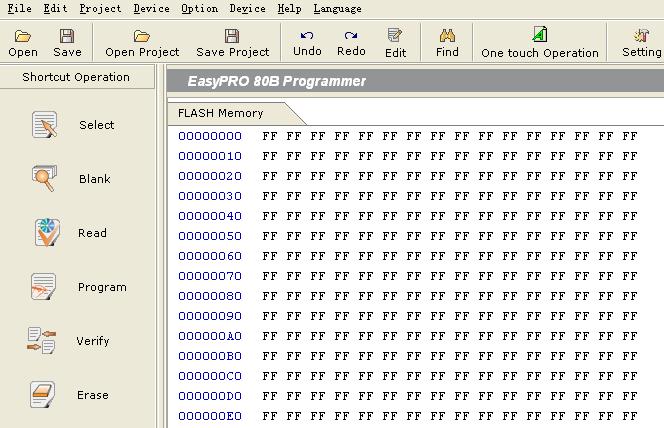This screenshot has width=664, height=428.
Task: Click the Setting tools icon
Action: click(641, 36)
